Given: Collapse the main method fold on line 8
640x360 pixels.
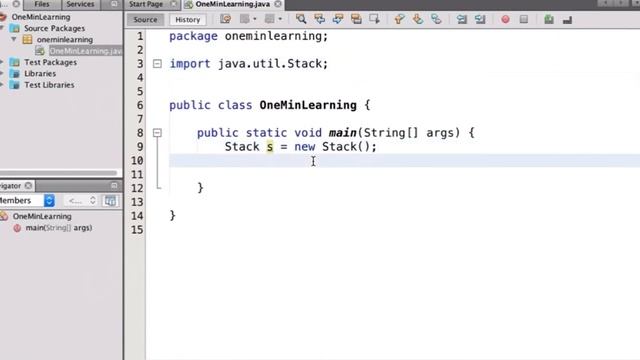Looking at the screenshot, I should pos(157,133).
